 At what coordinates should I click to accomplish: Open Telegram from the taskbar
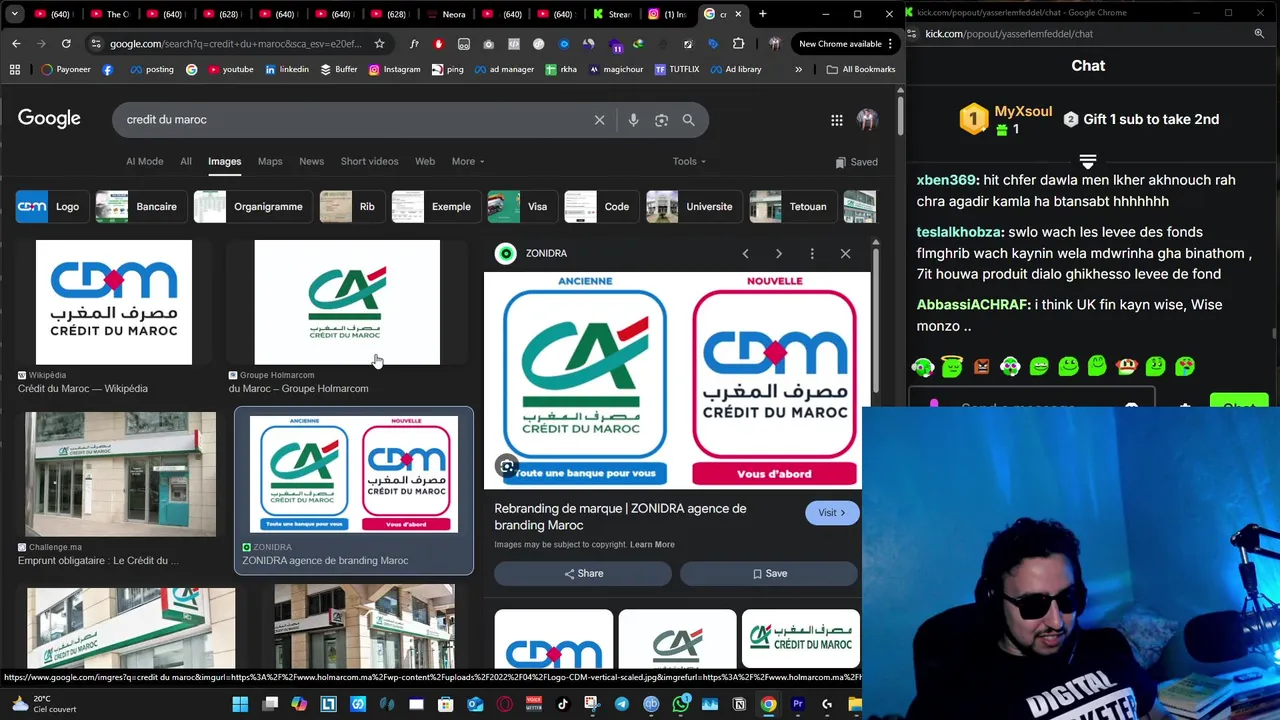pyautogui.click(x=621, y=704)
